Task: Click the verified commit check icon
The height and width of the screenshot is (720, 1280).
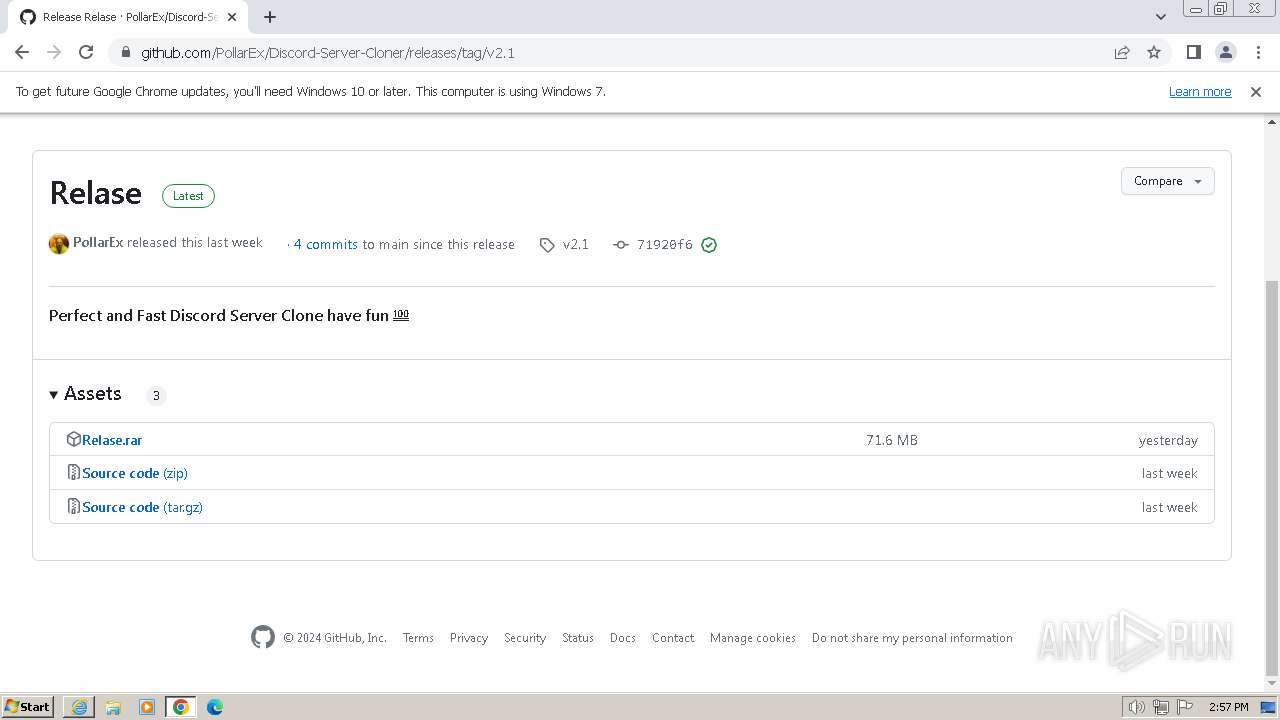Action: tap(709, 245)
